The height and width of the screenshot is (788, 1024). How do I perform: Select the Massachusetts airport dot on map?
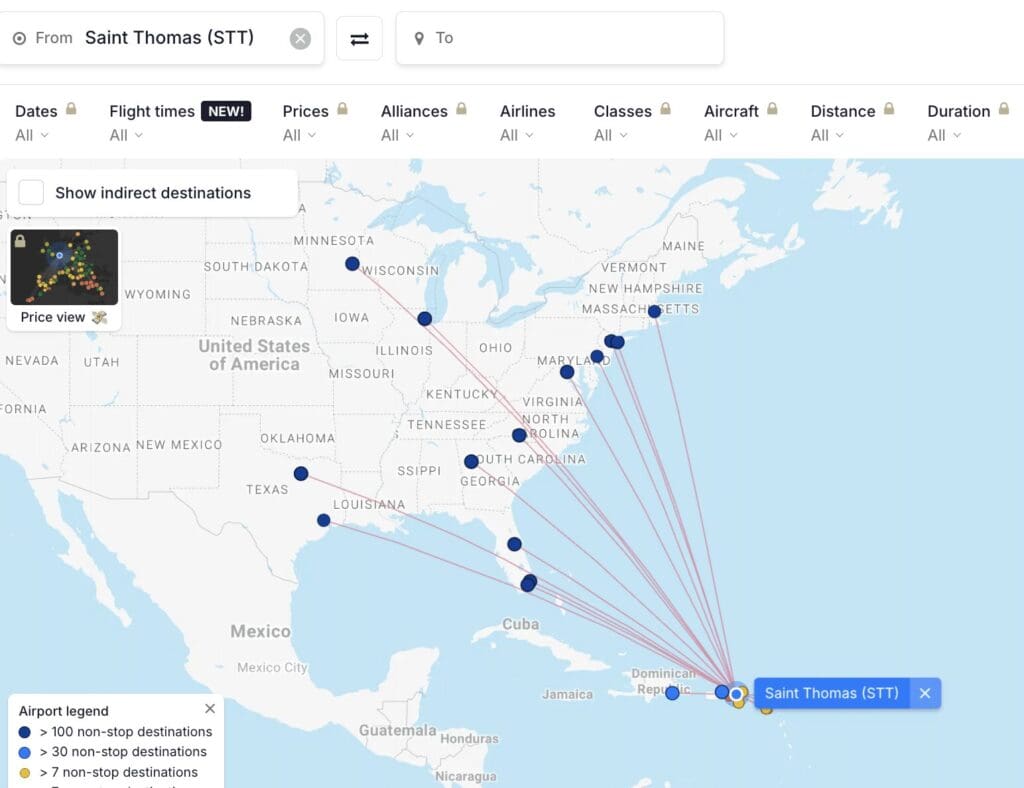(654, 312)
